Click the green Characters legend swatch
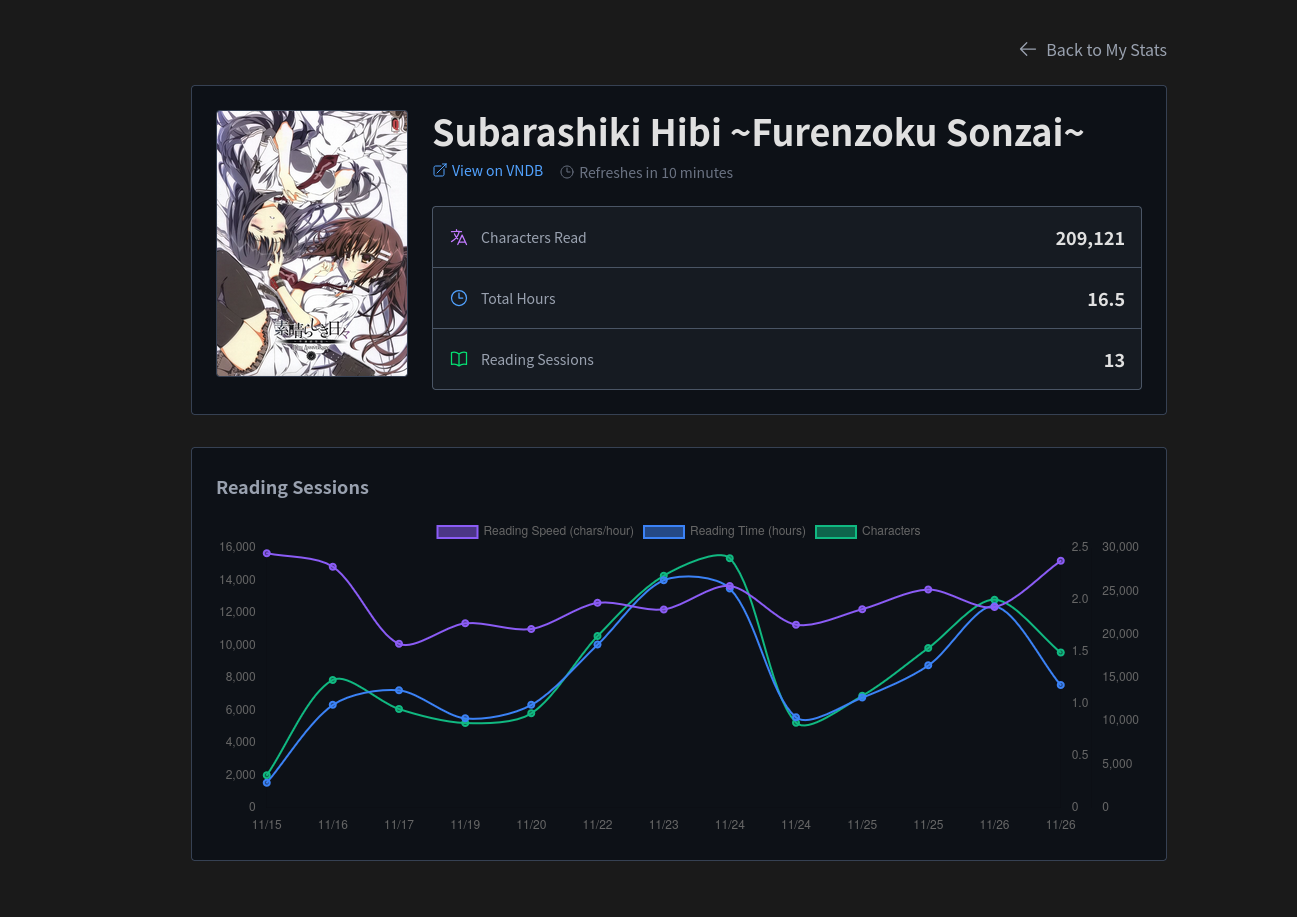The width and height of the screenshot is (1297, 917). click(836, 531)
